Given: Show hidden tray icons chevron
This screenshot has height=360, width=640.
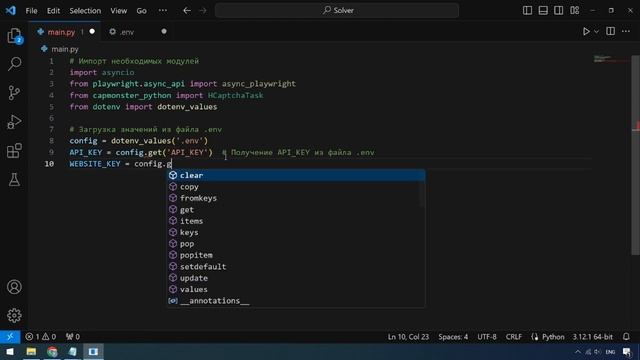Looking at the screenshot, I should pyautogui.click(x=578, y=352).
